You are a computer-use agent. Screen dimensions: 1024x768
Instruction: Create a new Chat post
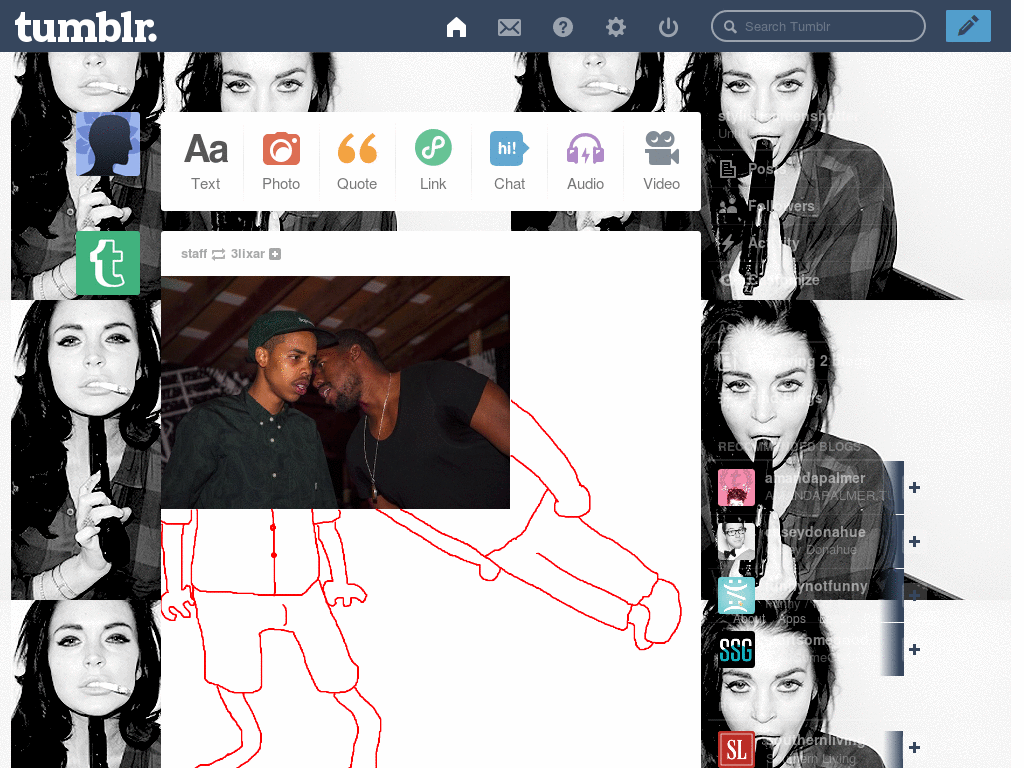click(x=509, y=161)
